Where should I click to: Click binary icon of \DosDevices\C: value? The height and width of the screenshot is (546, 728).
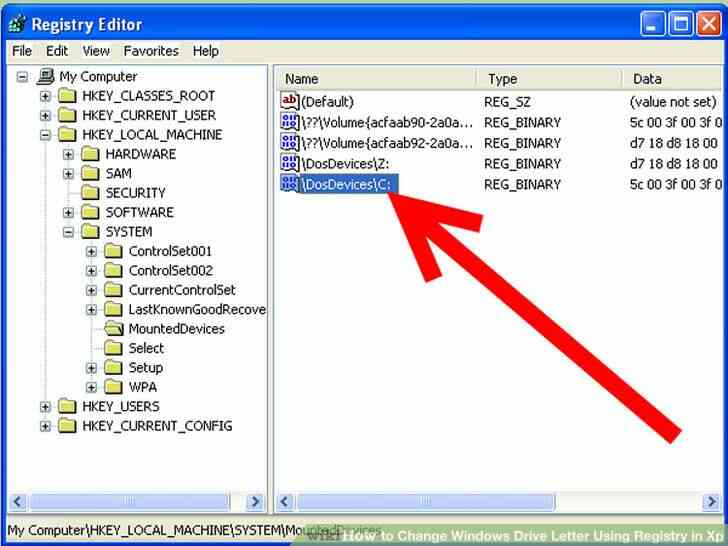coord(290,184)
